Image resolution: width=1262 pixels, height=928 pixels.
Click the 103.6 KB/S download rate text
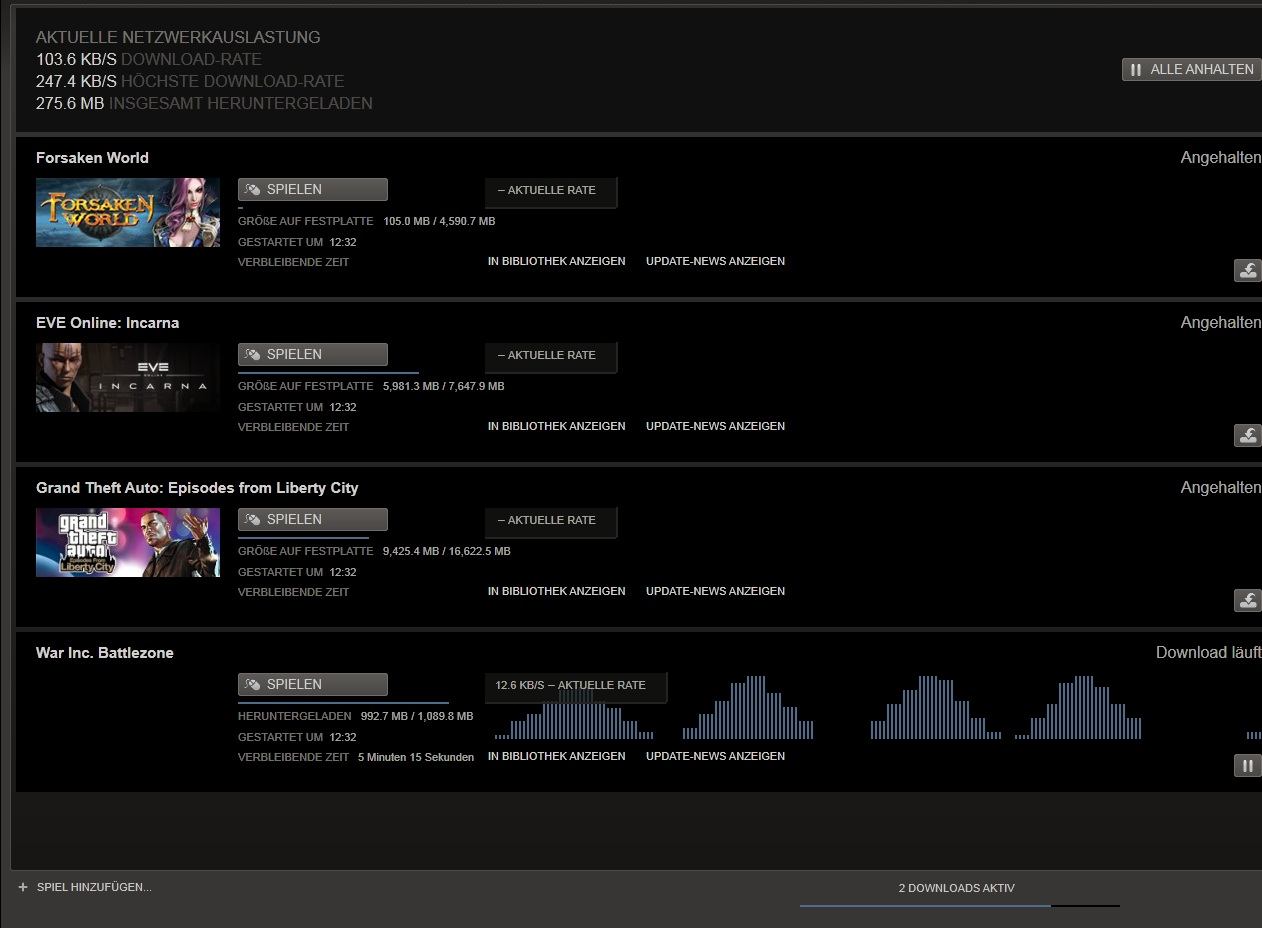click(149, 59)
